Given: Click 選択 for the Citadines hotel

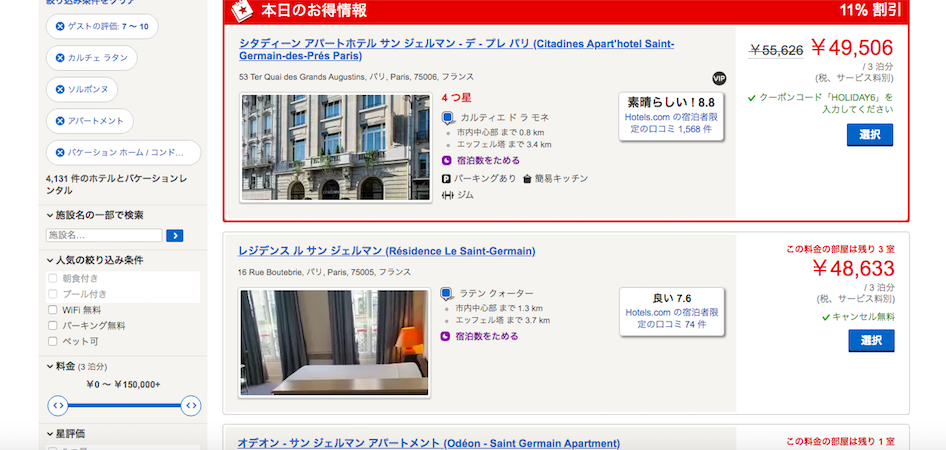Looking at the screenshot, I should point(869,135).
